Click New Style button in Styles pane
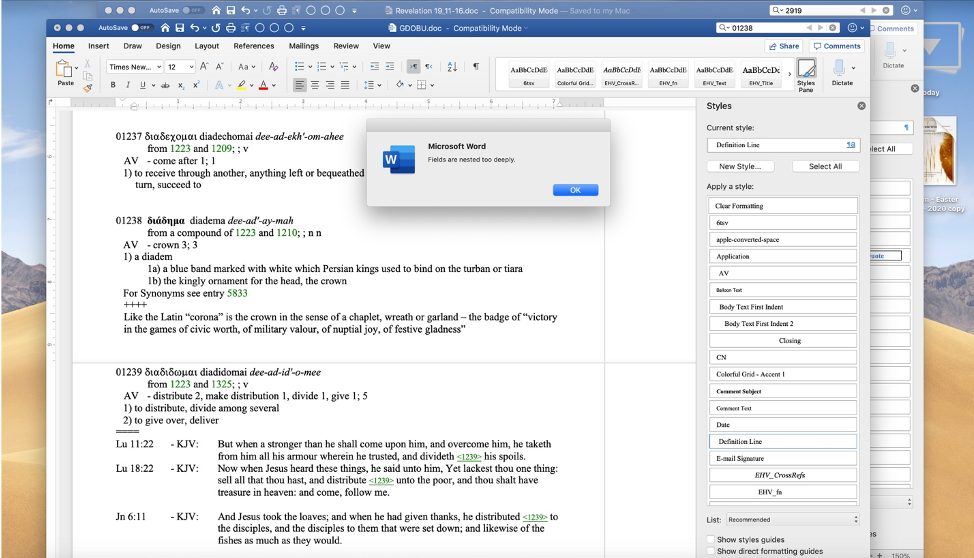Screen dimensions: 974x558 (741, 167)
